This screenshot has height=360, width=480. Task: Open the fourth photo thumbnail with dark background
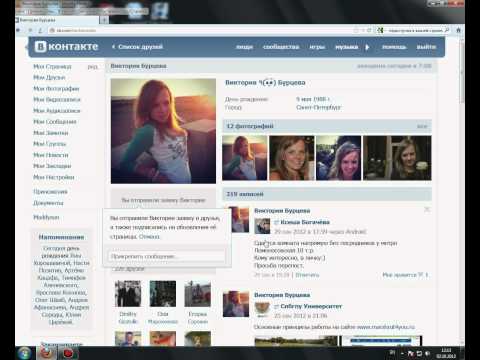(x=397, y=158)
